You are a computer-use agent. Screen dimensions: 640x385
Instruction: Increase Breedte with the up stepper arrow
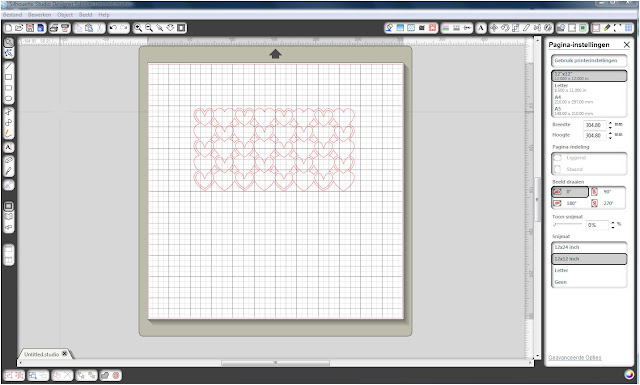tap(611, 122)
